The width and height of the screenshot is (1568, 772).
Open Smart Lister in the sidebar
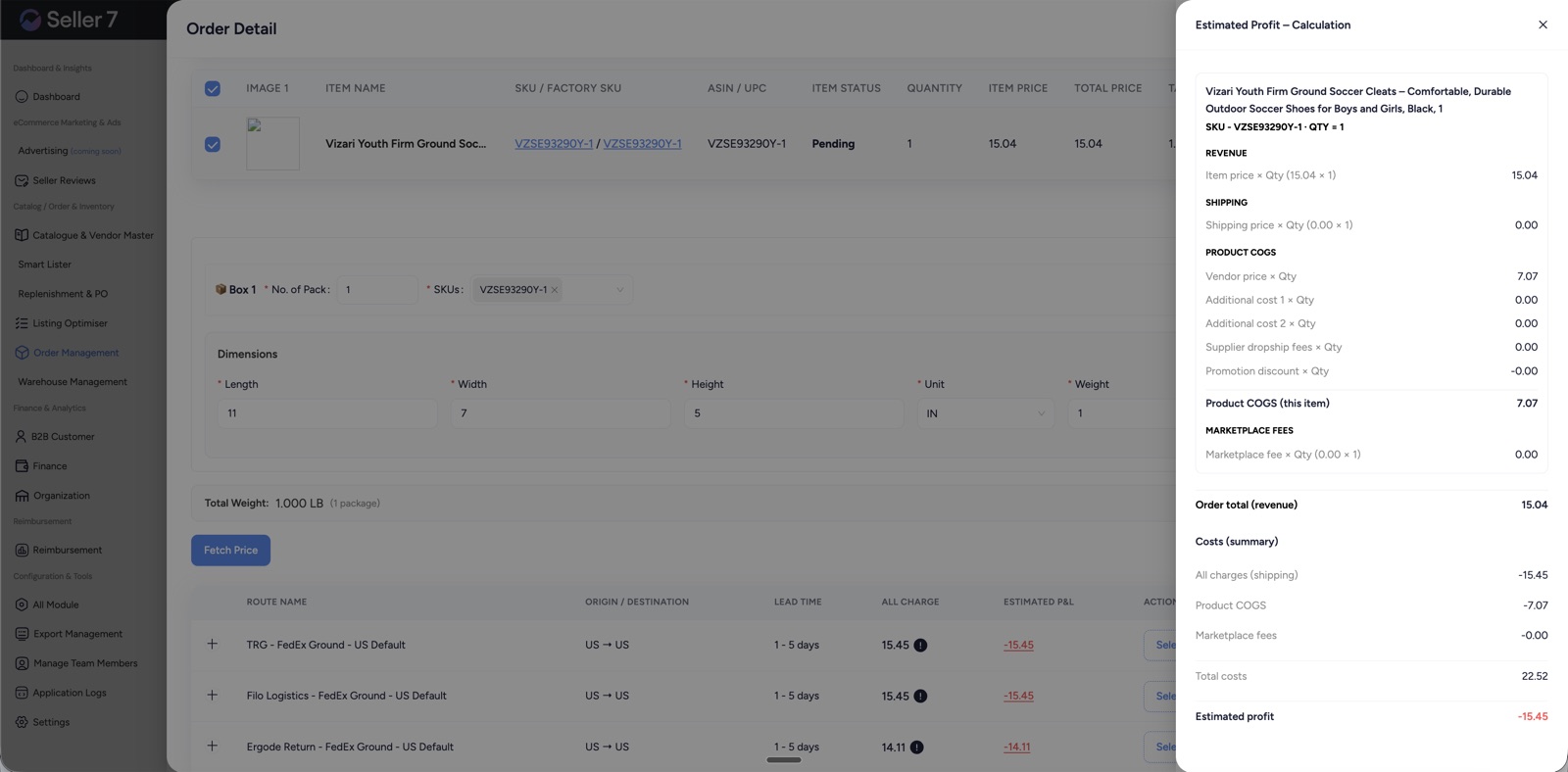(x=44, y=265)
